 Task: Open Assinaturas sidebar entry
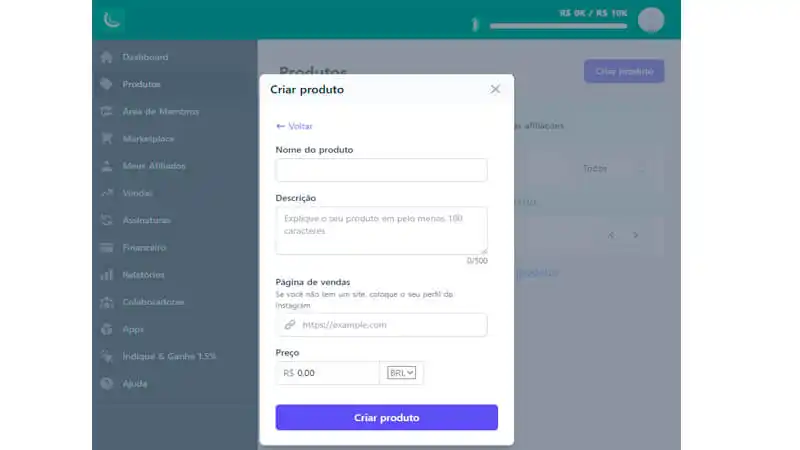(x=146, y=220)
